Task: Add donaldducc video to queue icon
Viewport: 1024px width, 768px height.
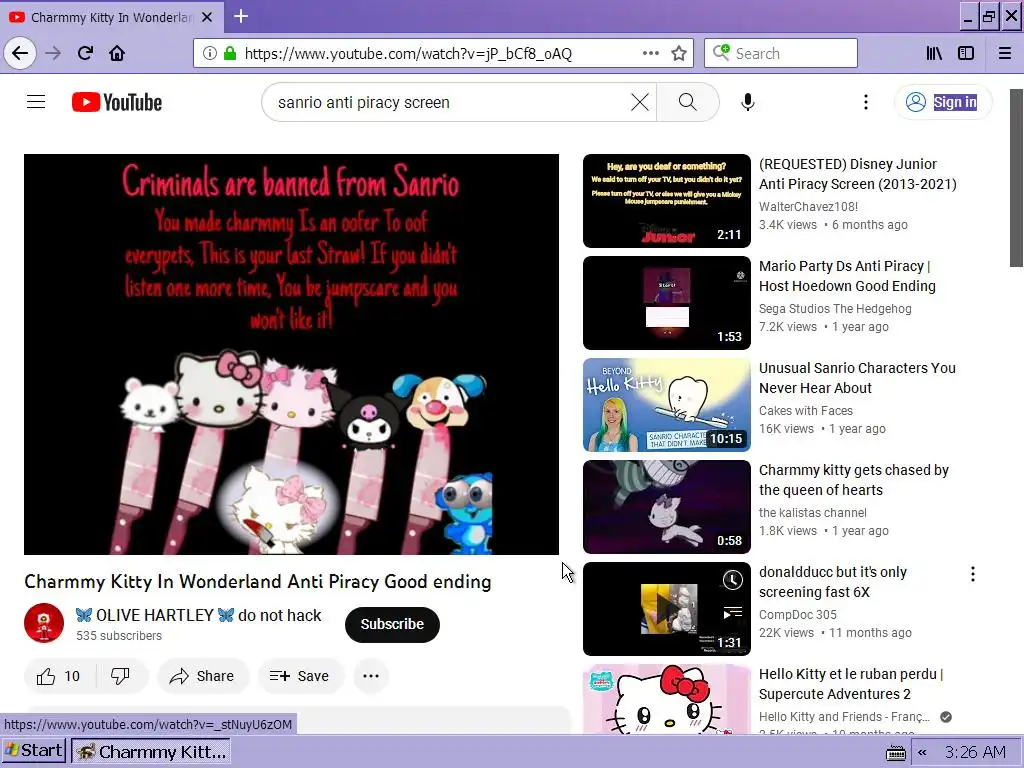Action: (733, 613)
